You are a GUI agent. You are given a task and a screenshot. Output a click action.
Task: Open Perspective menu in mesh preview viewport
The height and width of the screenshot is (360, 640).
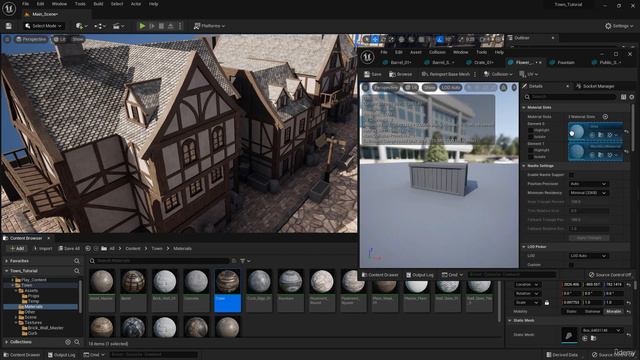pos(386,87)
